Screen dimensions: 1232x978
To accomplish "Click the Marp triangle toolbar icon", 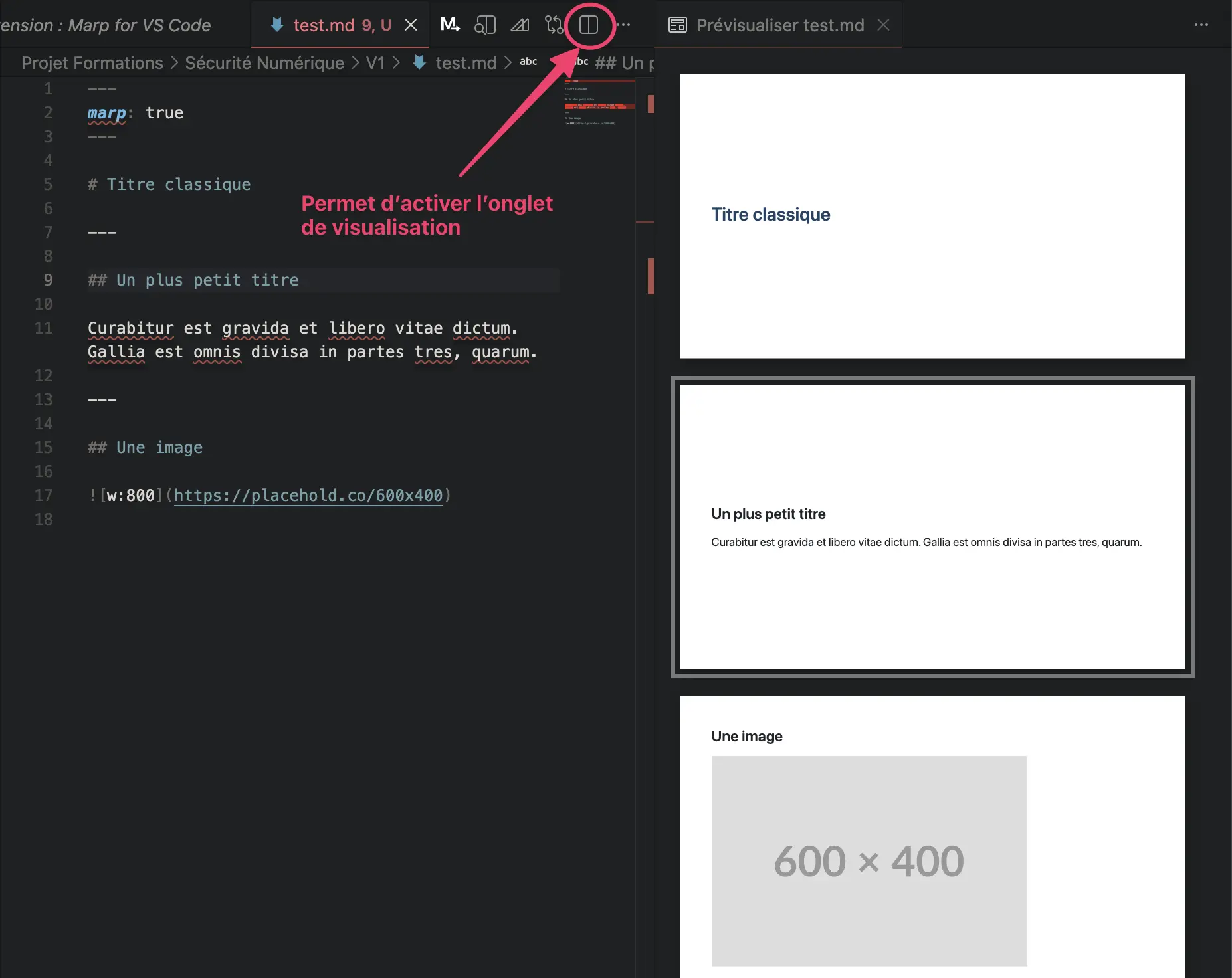I will (520, 25).
